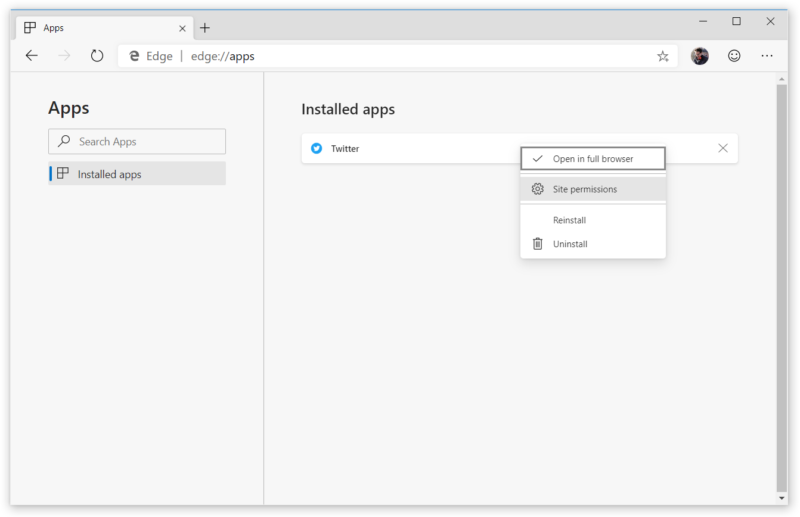Toggle the Open in full browser checkmark option
This screenshot has width=800, height=517.
[593, 159]
